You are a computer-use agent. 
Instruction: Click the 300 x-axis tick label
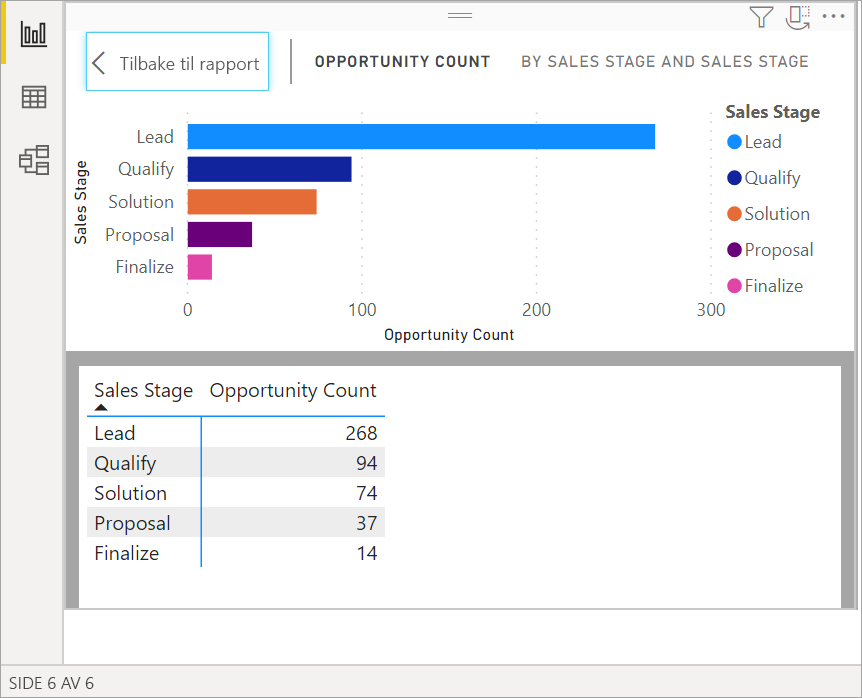[711, 310]
